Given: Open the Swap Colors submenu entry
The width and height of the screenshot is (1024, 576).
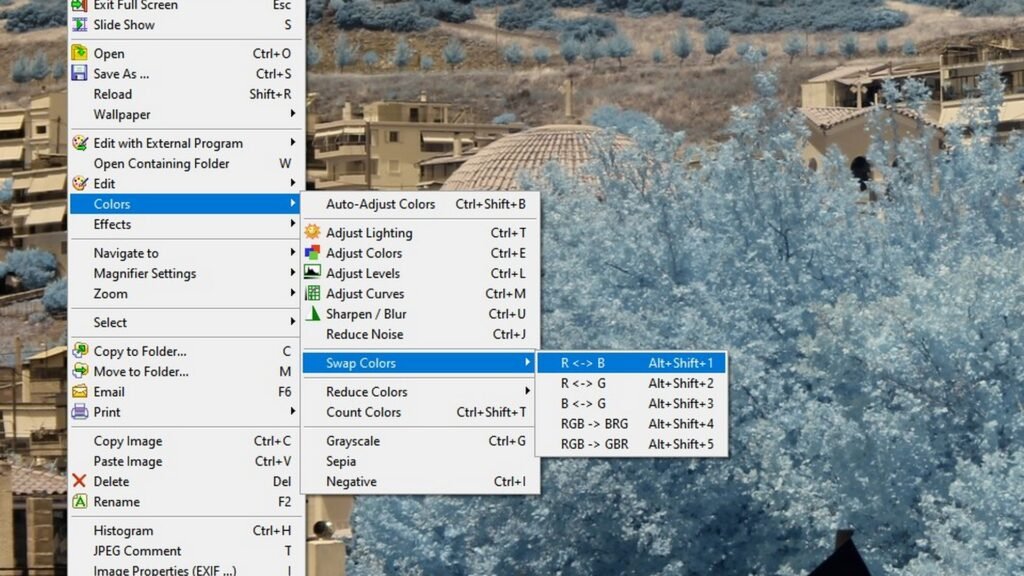Looking at the screenshot, I should (419, 362).
